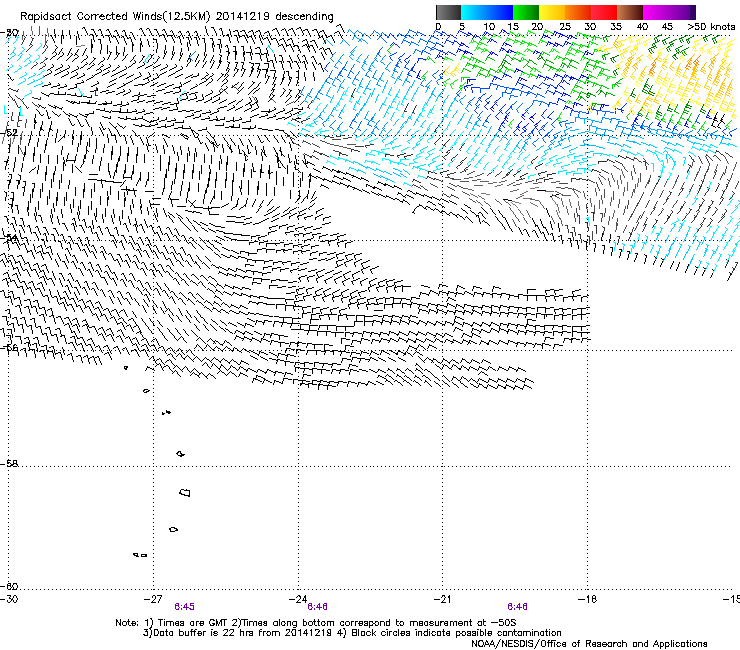Click the orange 25-30 knots legend swatch
The width and height of the screenshot is (740, 650).
pos(578,12)
